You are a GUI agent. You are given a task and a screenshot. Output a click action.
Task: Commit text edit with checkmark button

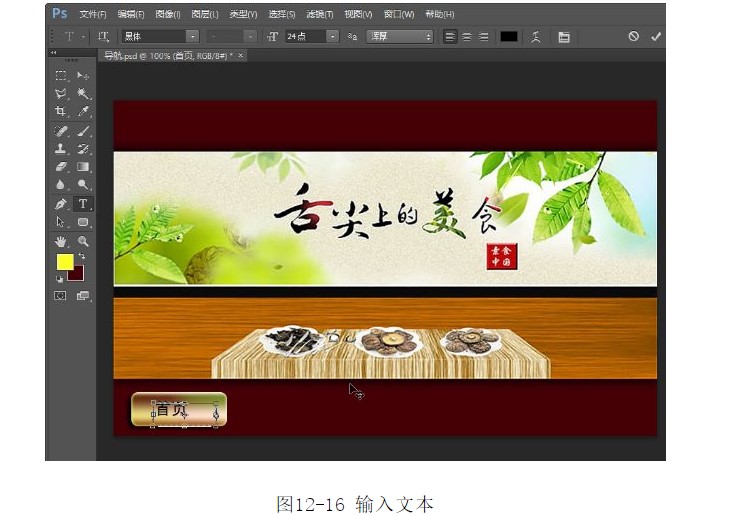pos(655,36)
